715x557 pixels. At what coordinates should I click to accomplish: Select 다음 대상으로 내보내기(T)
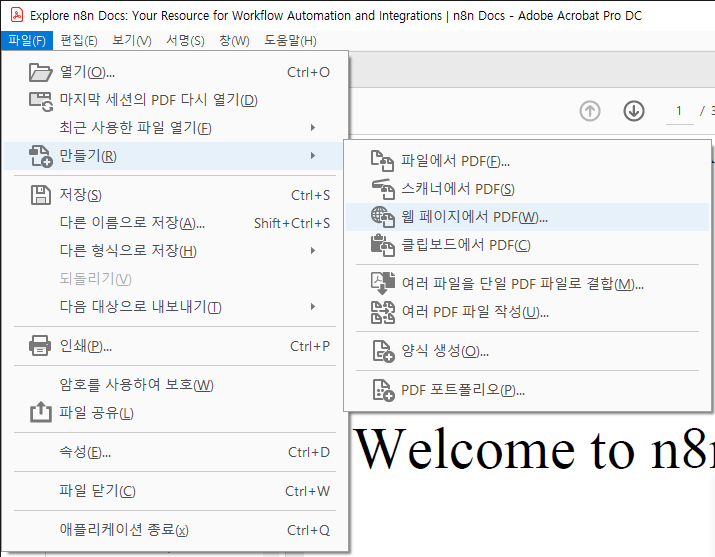175,307
